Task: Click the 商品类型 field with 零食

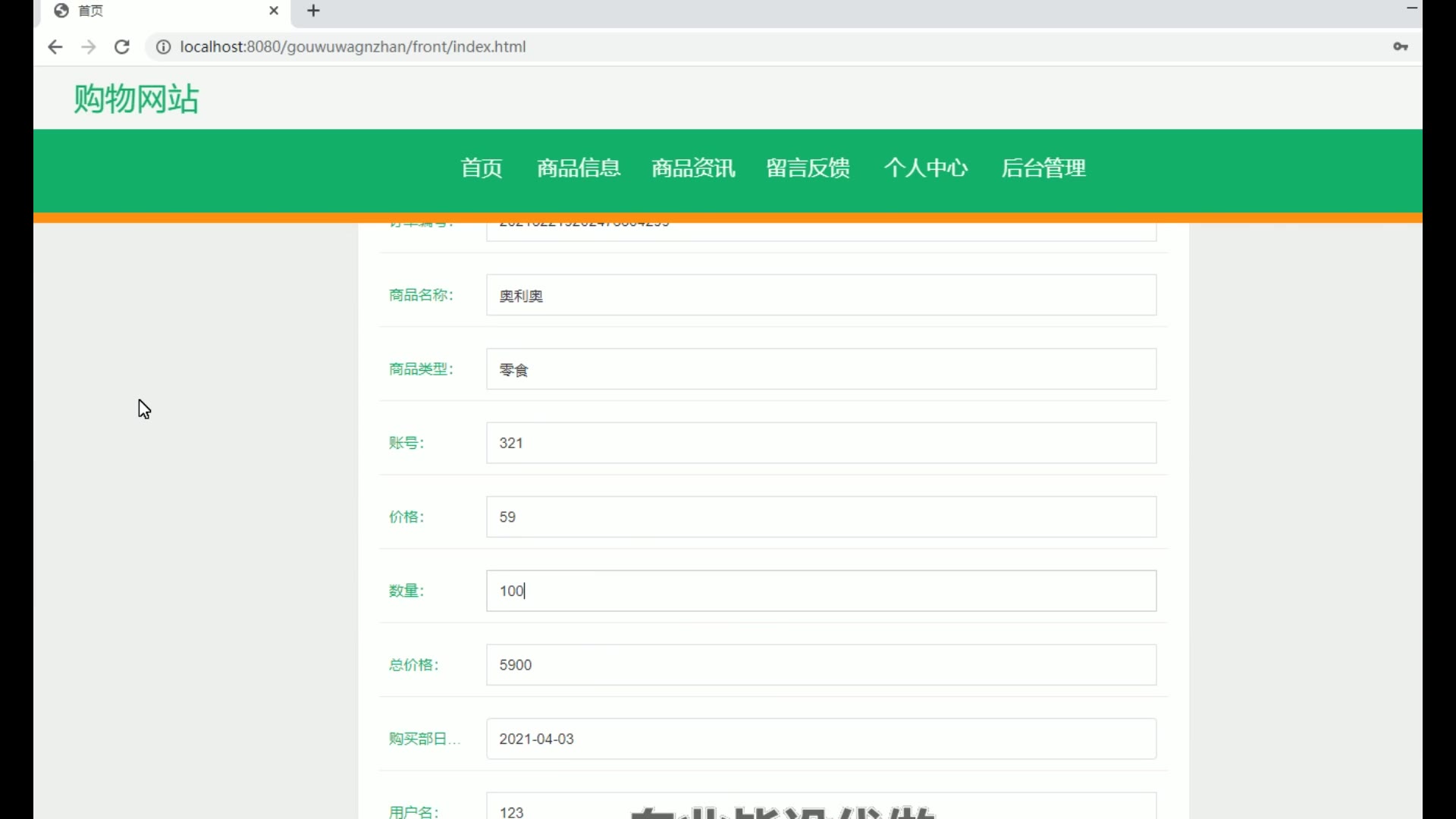Action: point(821,369)
